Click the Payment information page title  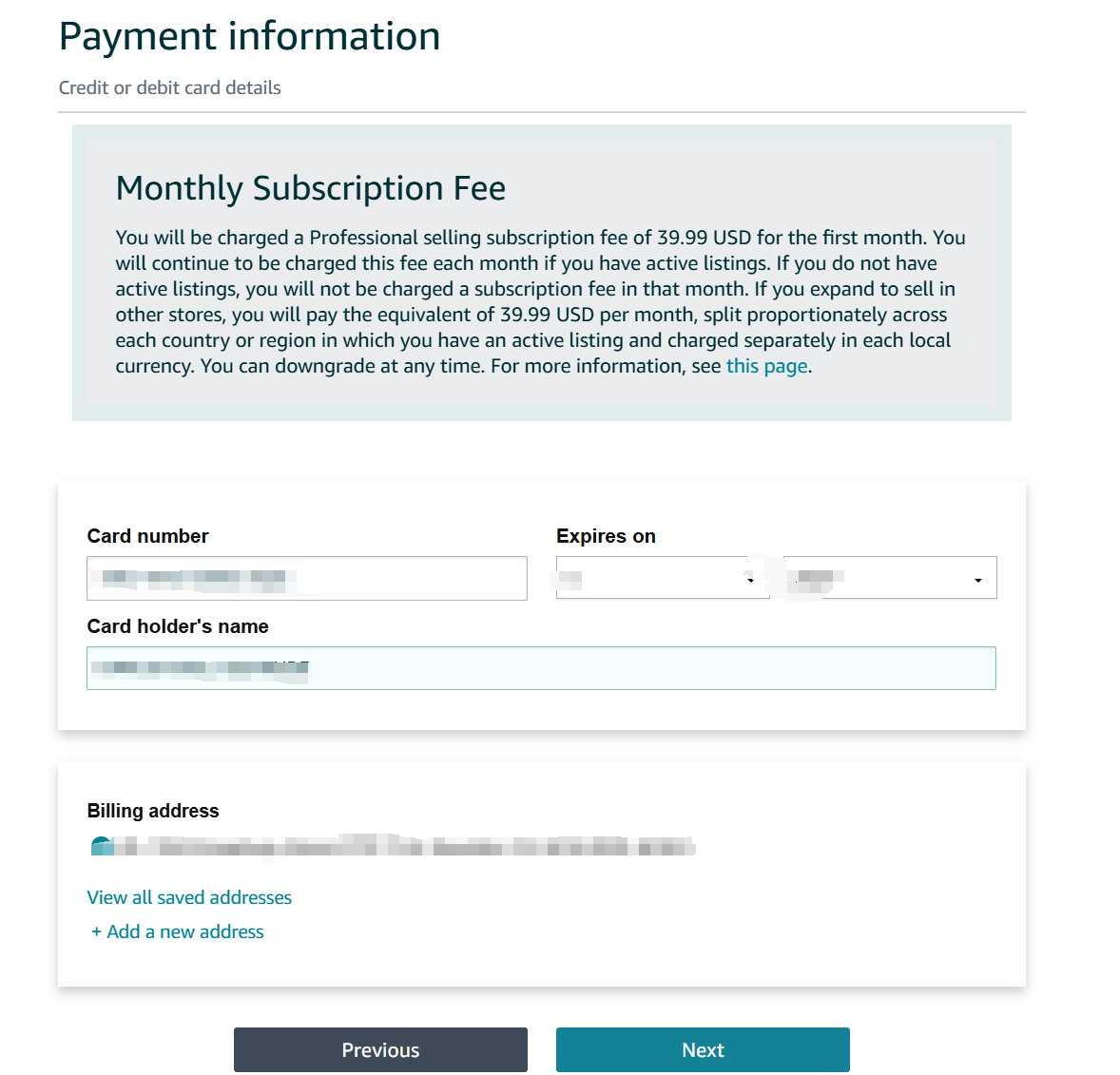(x=249, y=36)
